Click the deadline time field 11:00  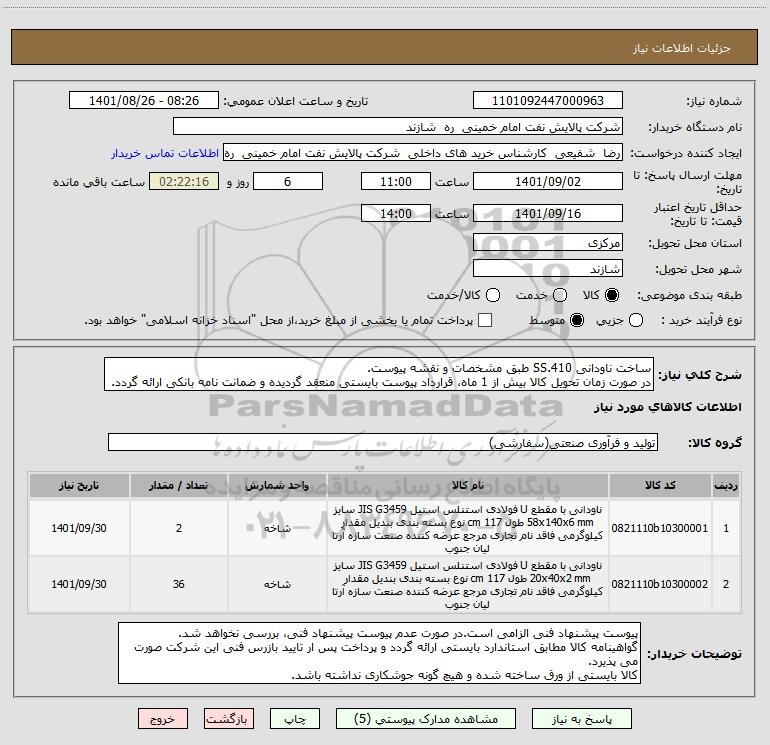tap(396, 182)
